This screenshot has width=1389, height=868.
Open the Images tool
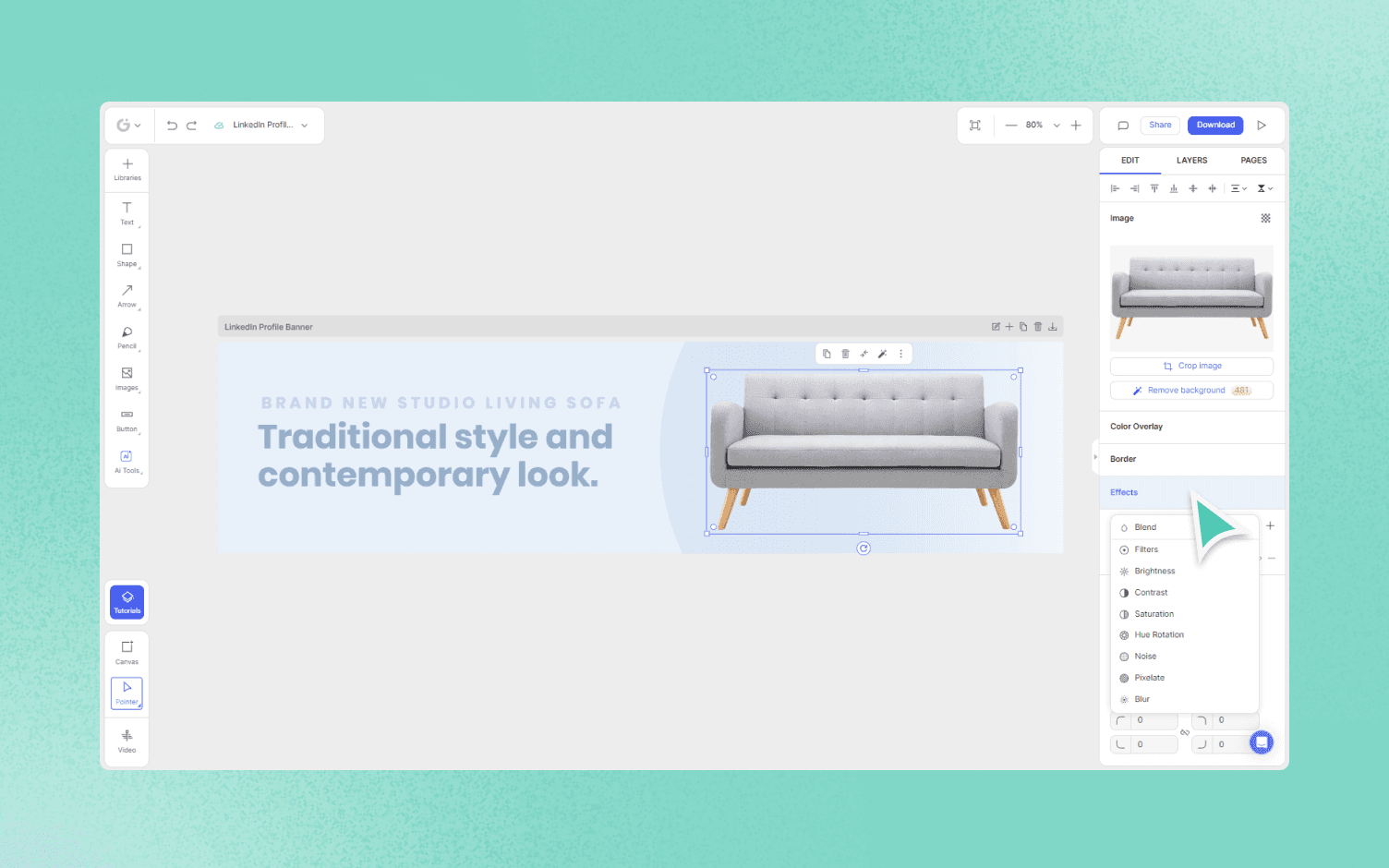click(127, 379)
